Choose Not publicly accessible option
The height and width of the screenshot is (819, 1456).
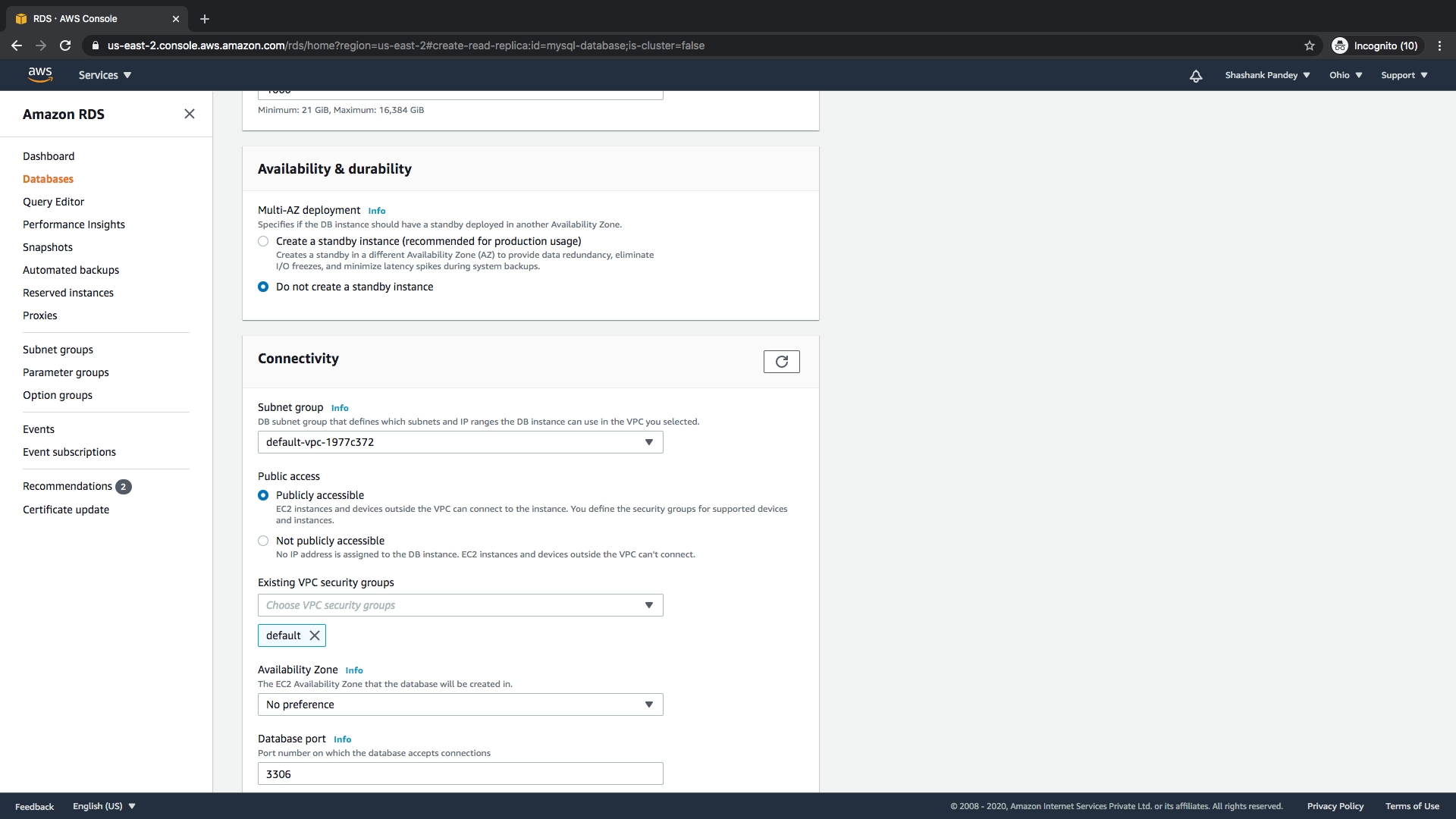pos(263,541)
